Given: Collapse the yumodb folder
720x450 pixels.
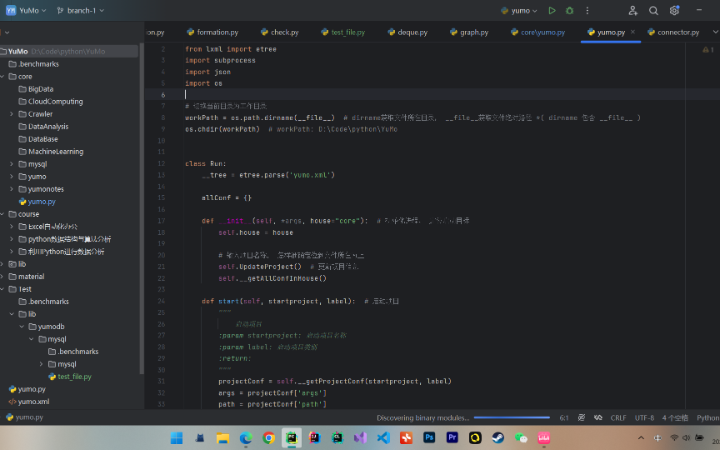Looking at the screenshot, I should click(x=22, y=326).
